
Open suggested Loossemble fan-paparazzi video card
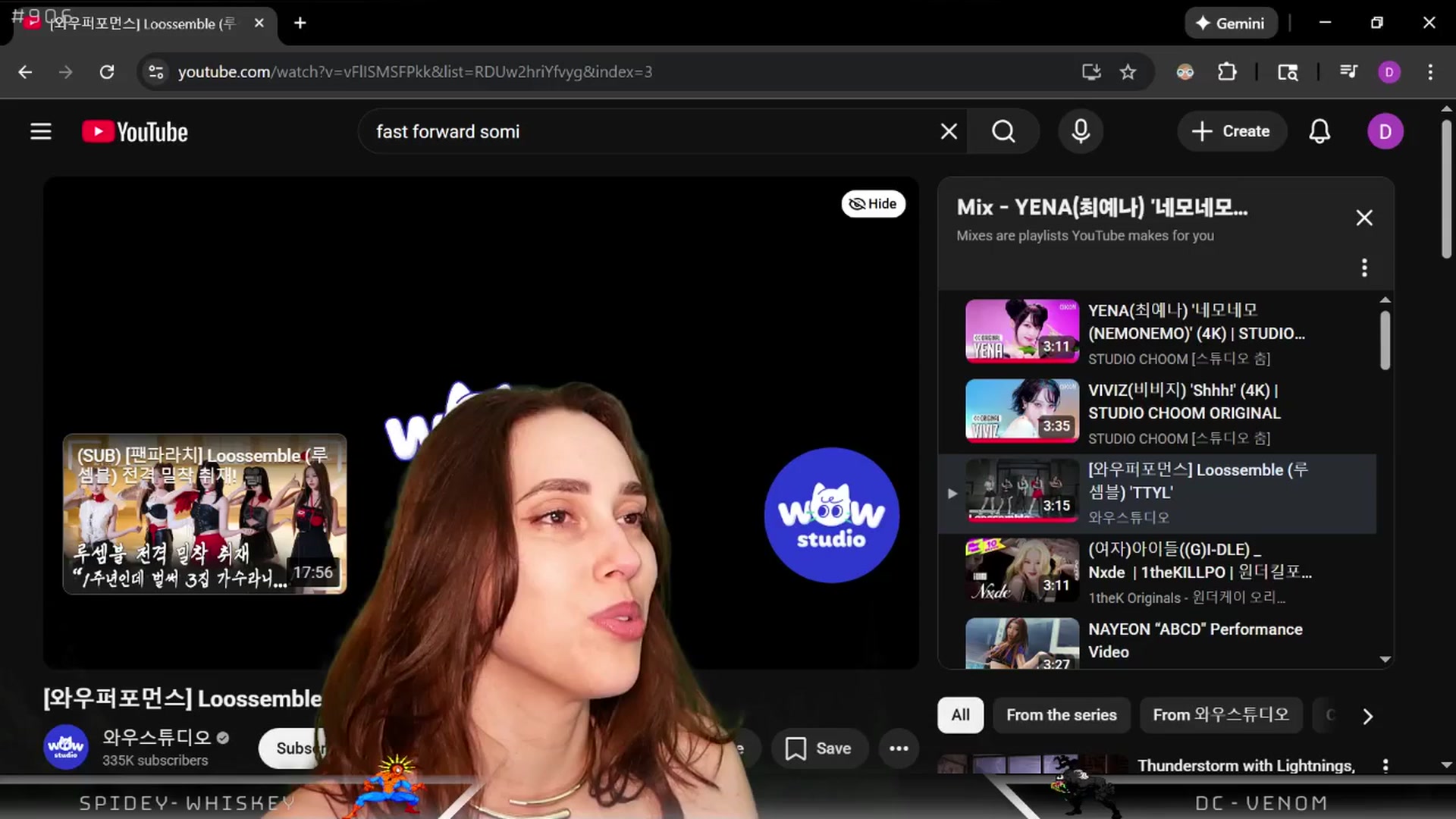205,513
